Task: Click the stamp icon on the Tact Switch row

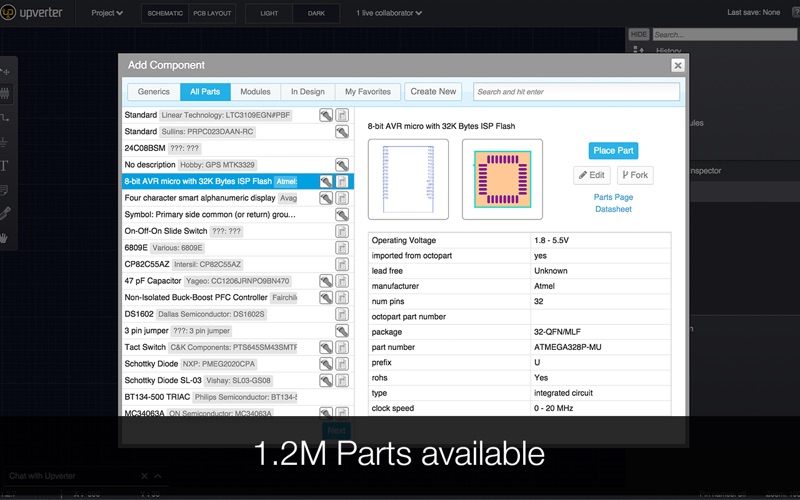Action: click(x=326, y=347)
